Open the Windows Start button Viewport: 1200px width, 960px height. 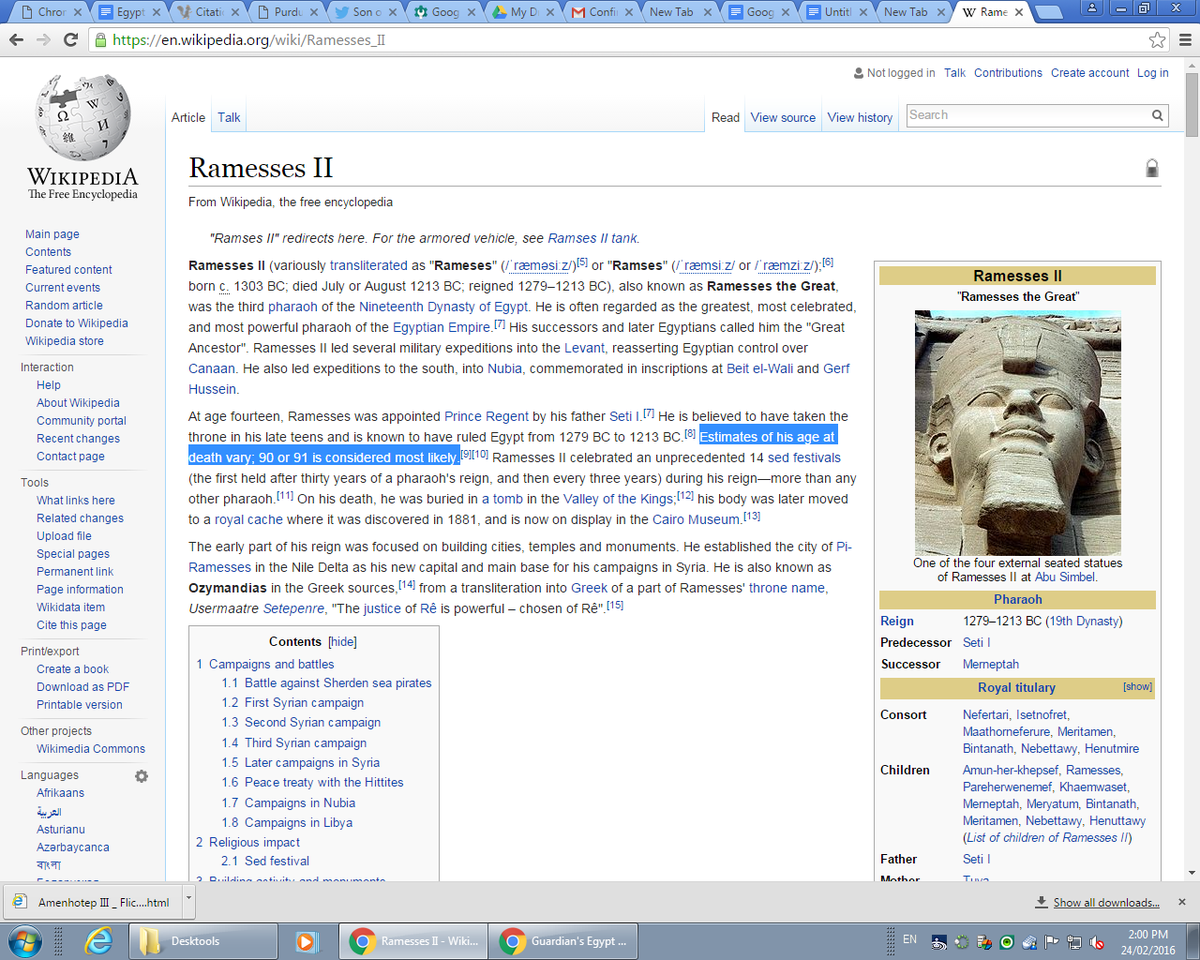[x=23, y=941]
